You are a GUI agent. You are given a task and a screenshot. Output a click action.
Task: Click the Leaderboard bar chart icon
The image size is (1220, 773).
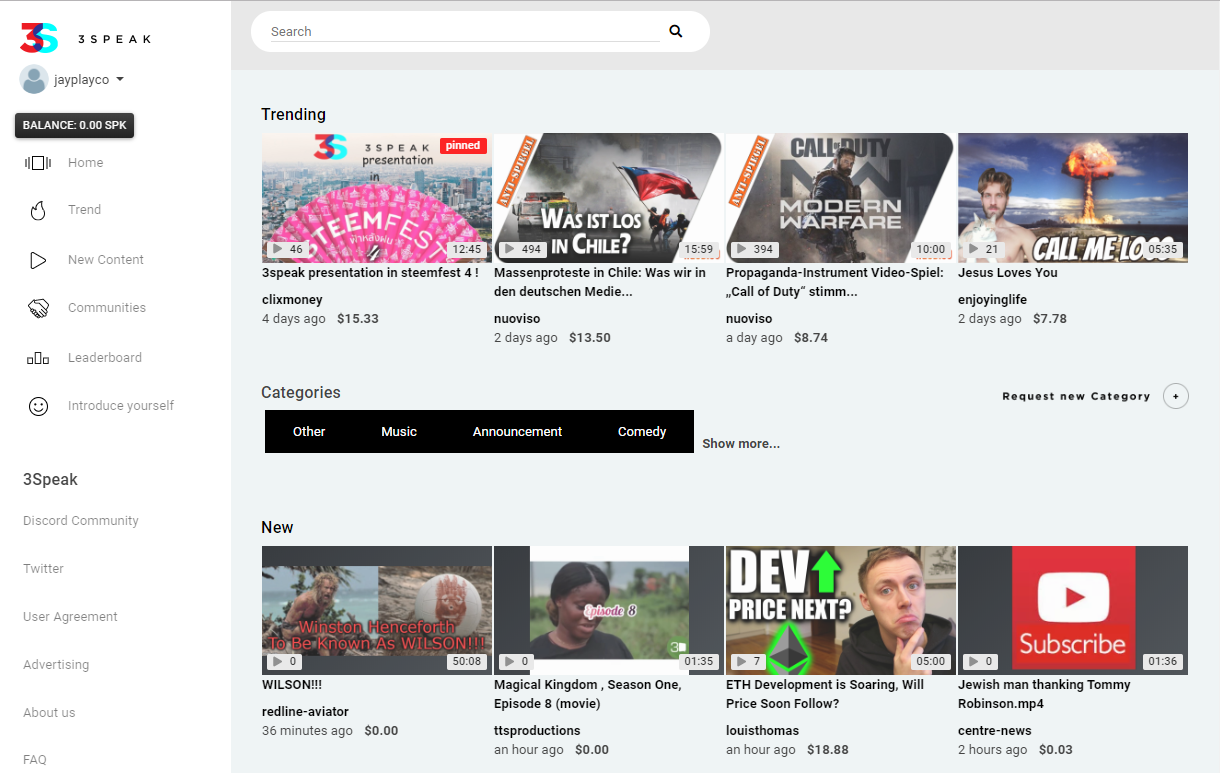coord(38,358)
